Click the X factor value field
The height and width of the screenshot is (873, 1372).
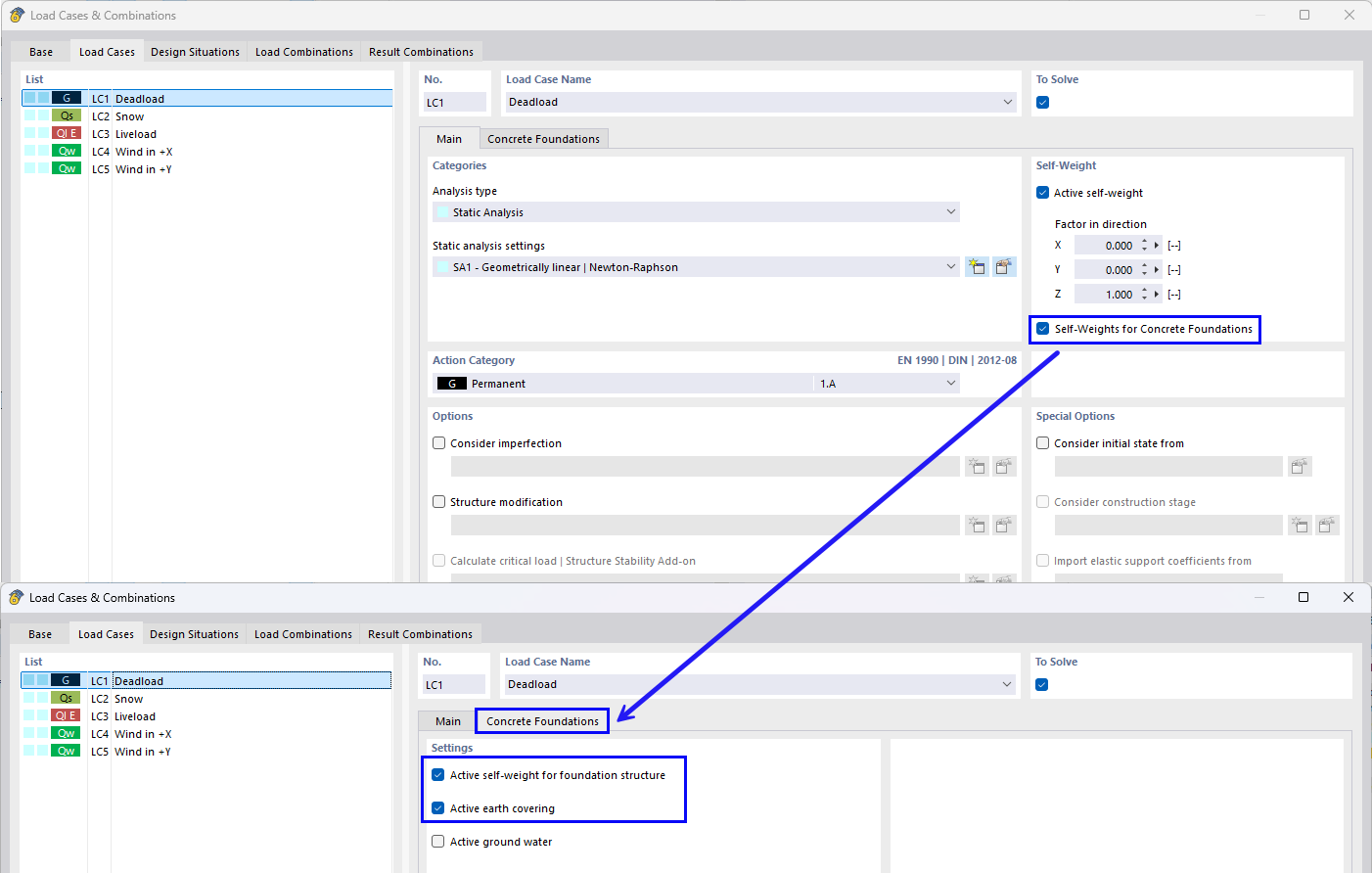tap(1107, 246)
